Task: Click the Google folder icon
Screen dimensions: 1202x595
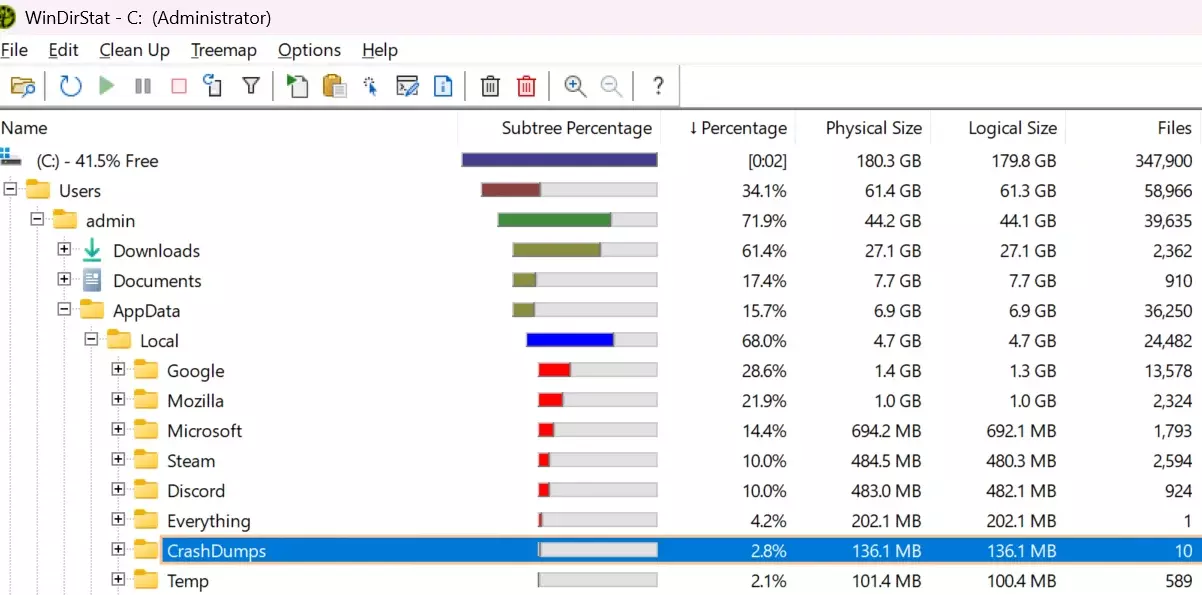Action: pyautogui.click(x=146, y=370)
